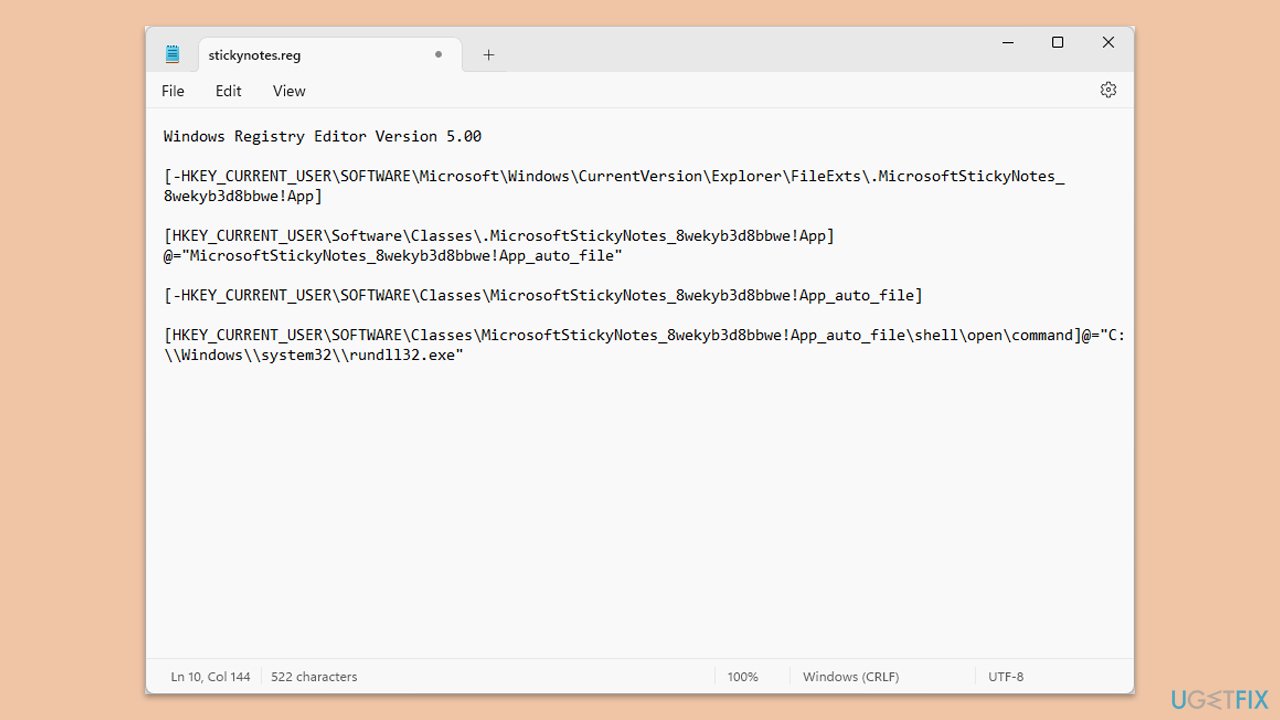Viewport: 1280px width, 720px height.
Task: Open the View menu
Action: [x=289, y=91]
